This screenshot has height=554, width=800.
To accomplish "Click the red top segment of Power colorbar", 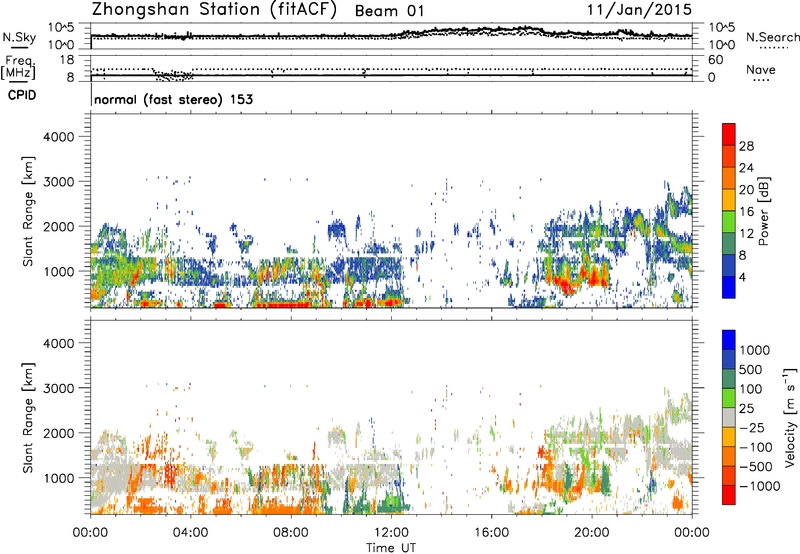I will 729,134.
